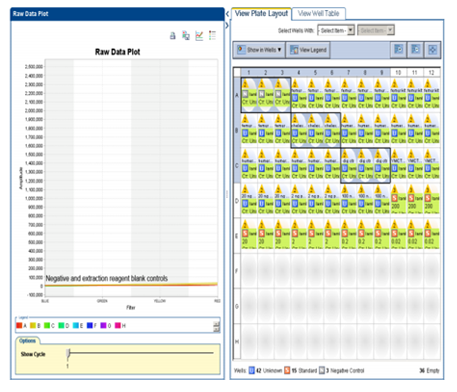Select column 10 header in plate grid
The height and width of the screenshot is (392, 457).
pyautogui.click(x=398, y=72)
